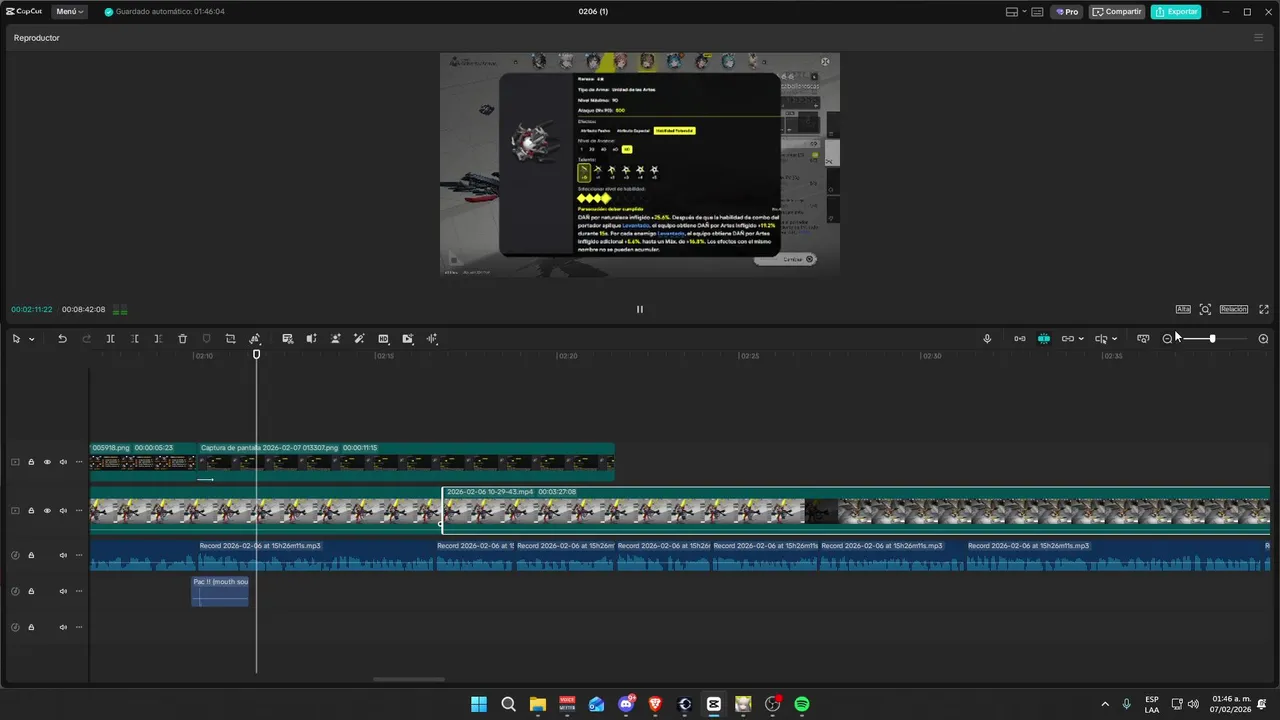This screenshot has height=720, width=1280.
Task: Zoom in timeline with plus magnifier
Action: pos(1263,339)
